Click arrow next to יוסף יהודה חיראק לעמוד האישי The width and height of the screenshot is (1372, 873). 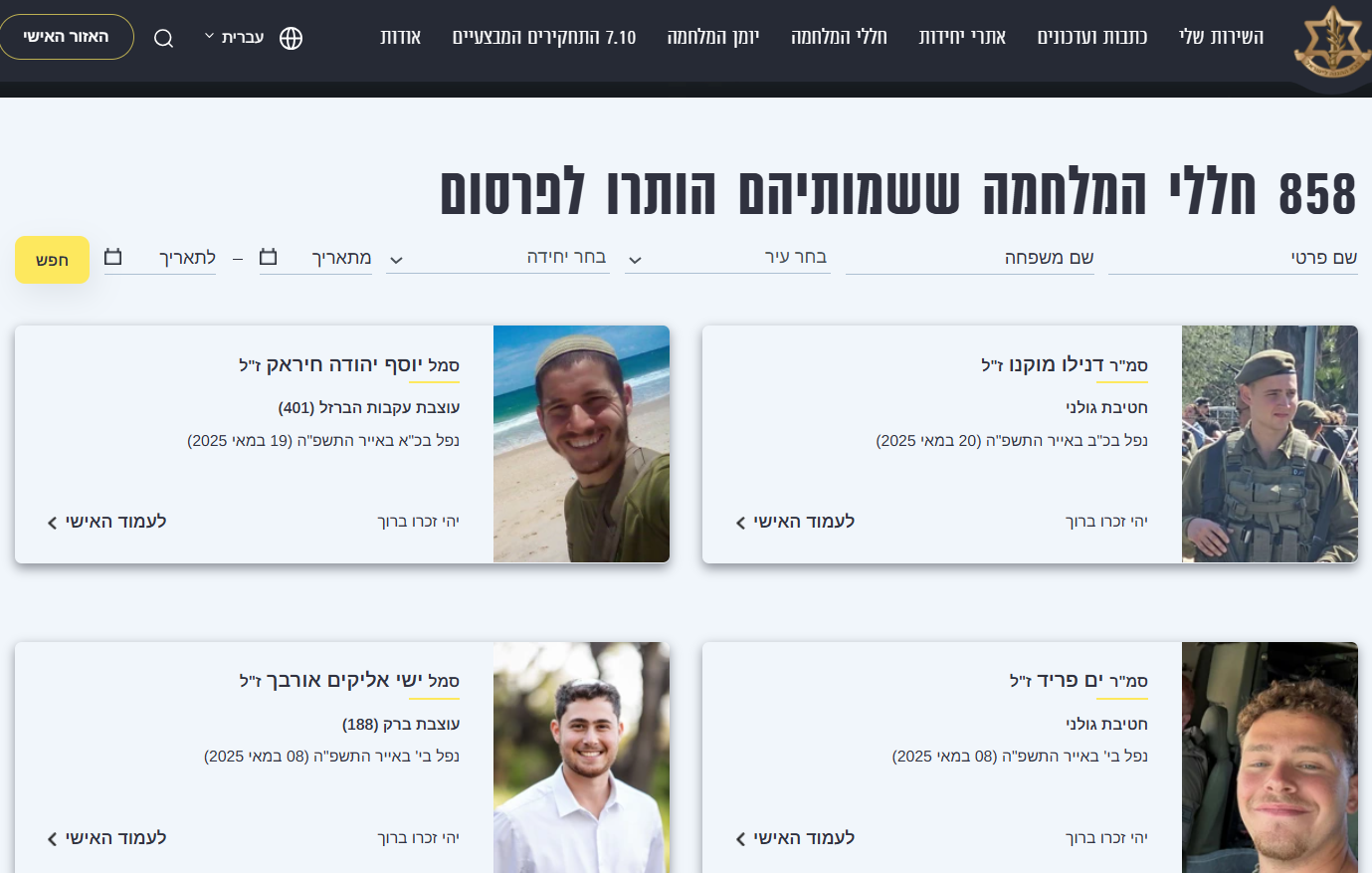click(52, 523)
